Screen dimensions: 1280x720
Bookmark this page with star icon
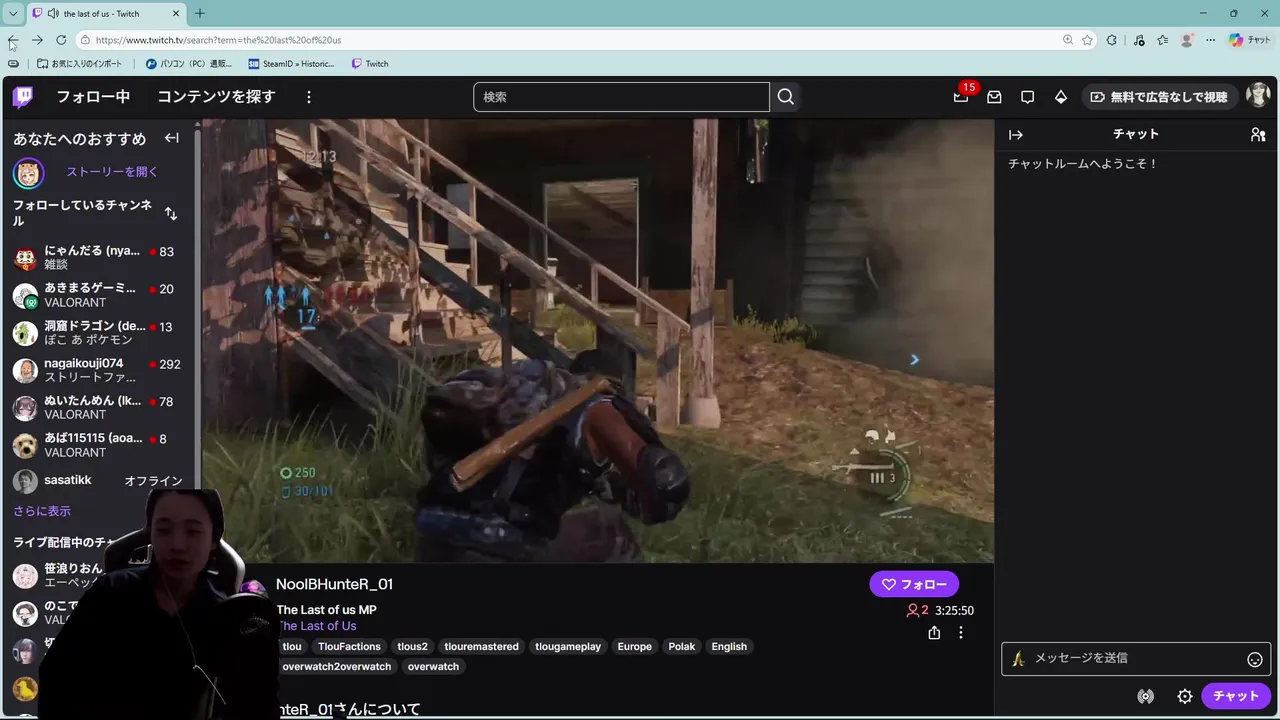click(x=1087, y=40)
